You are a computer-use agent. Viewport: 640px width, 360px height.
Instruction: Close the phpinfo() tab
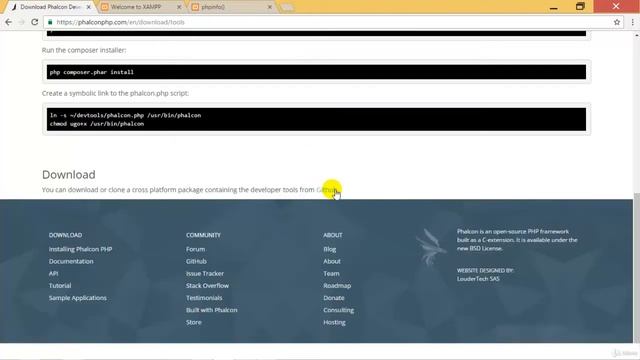click(269, 7)
